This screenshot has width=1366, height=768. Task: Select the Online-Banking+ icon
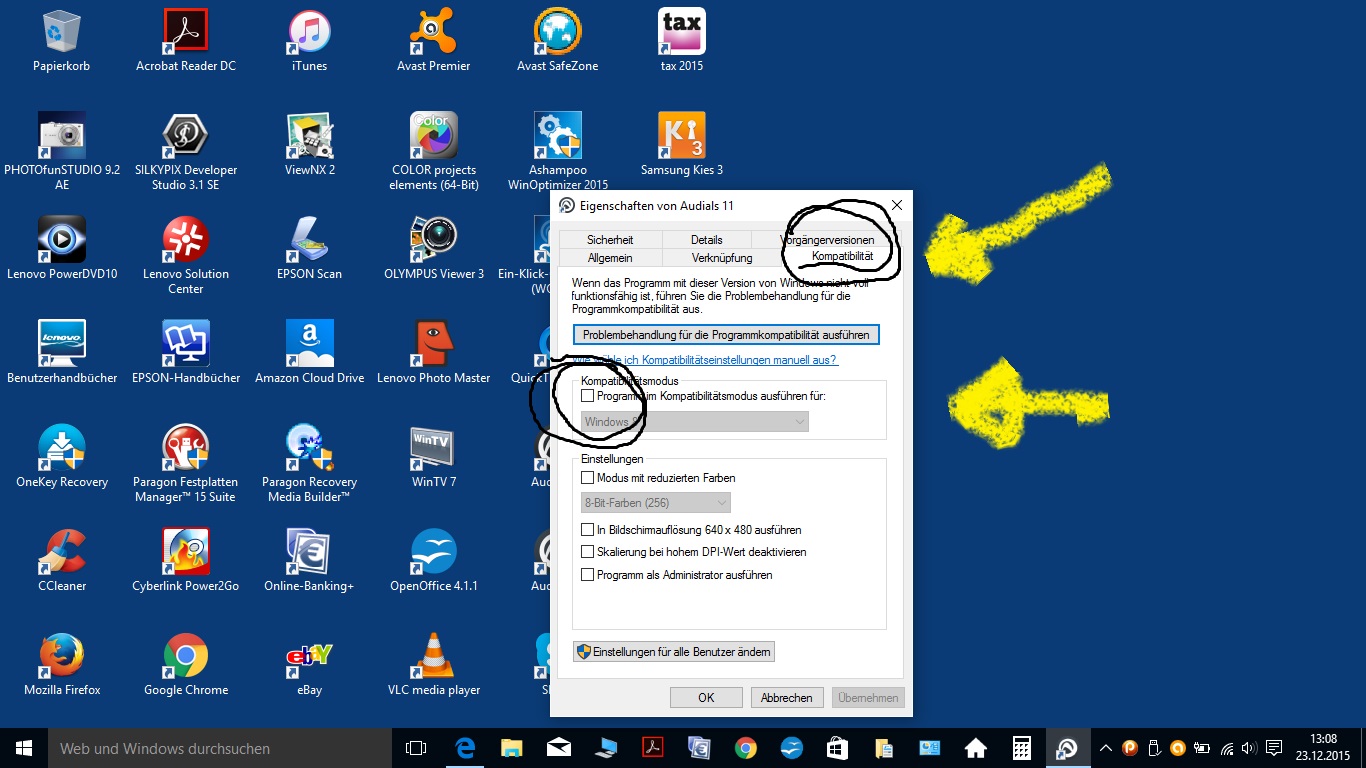click(309, 560)
